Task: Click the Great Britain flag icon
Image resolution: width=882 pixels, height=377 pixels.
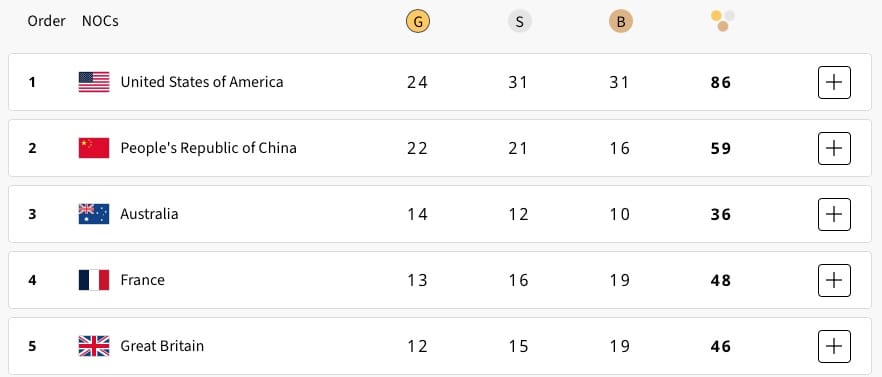Action: (94, 345)
